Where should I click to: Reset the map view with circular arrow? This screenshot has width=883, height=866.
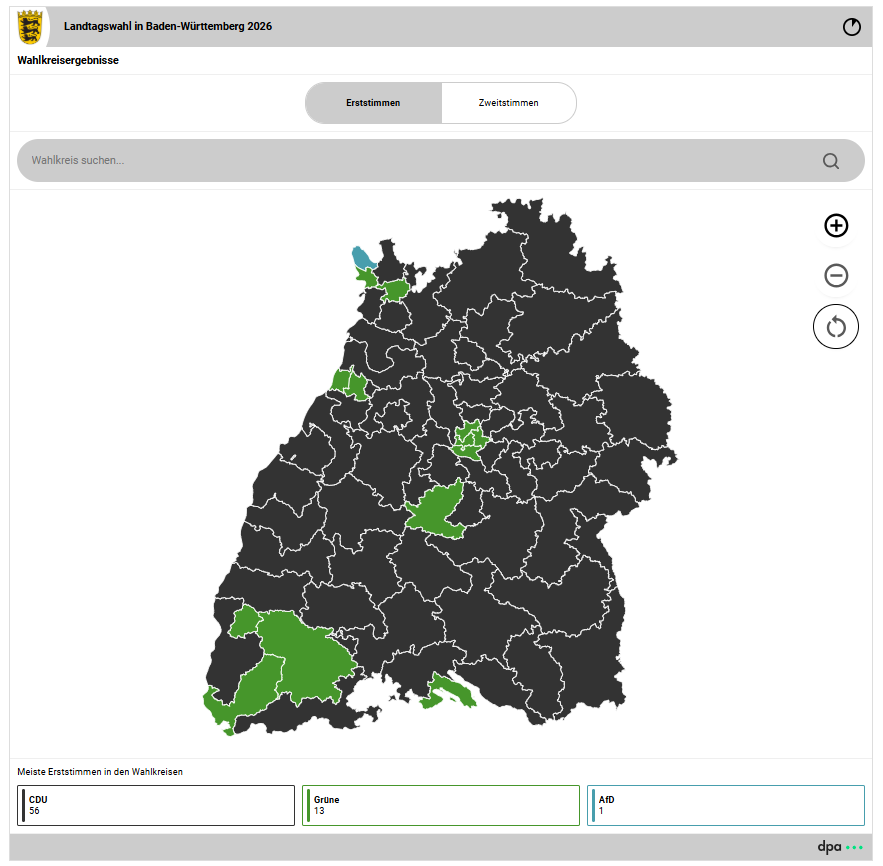point(836,327)
